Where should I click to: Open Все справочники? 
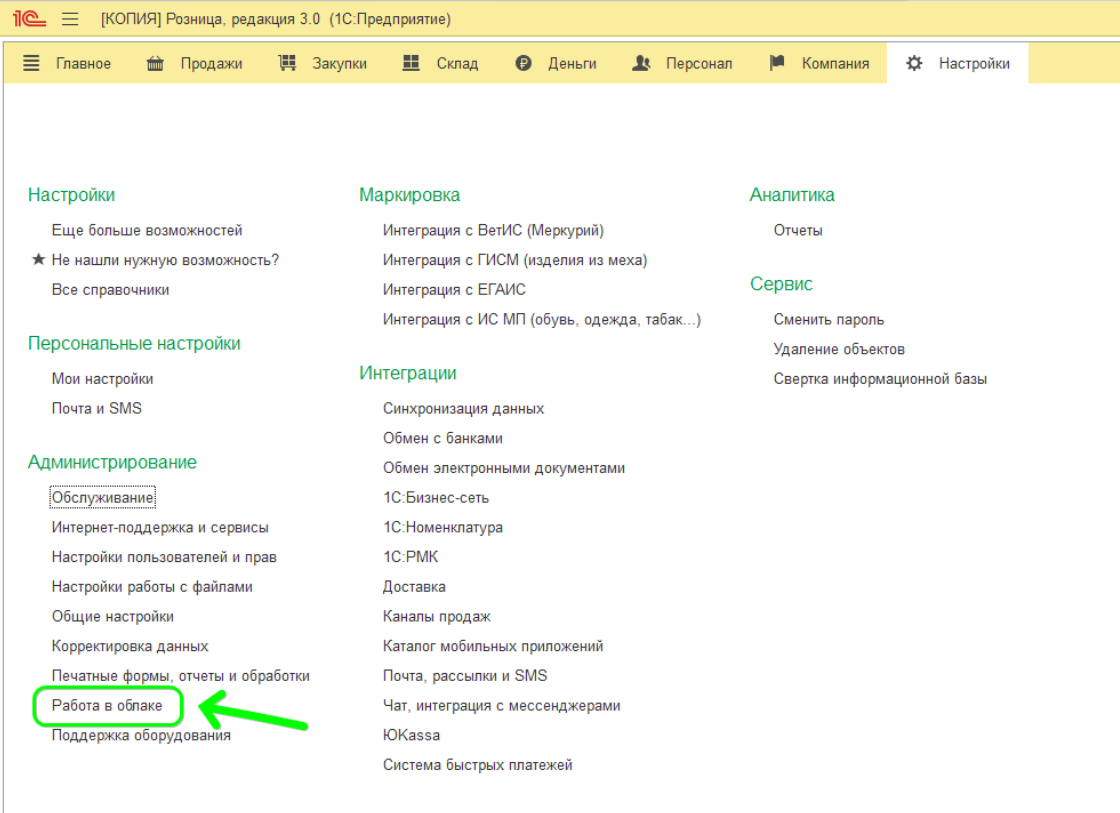pos(110,290)
